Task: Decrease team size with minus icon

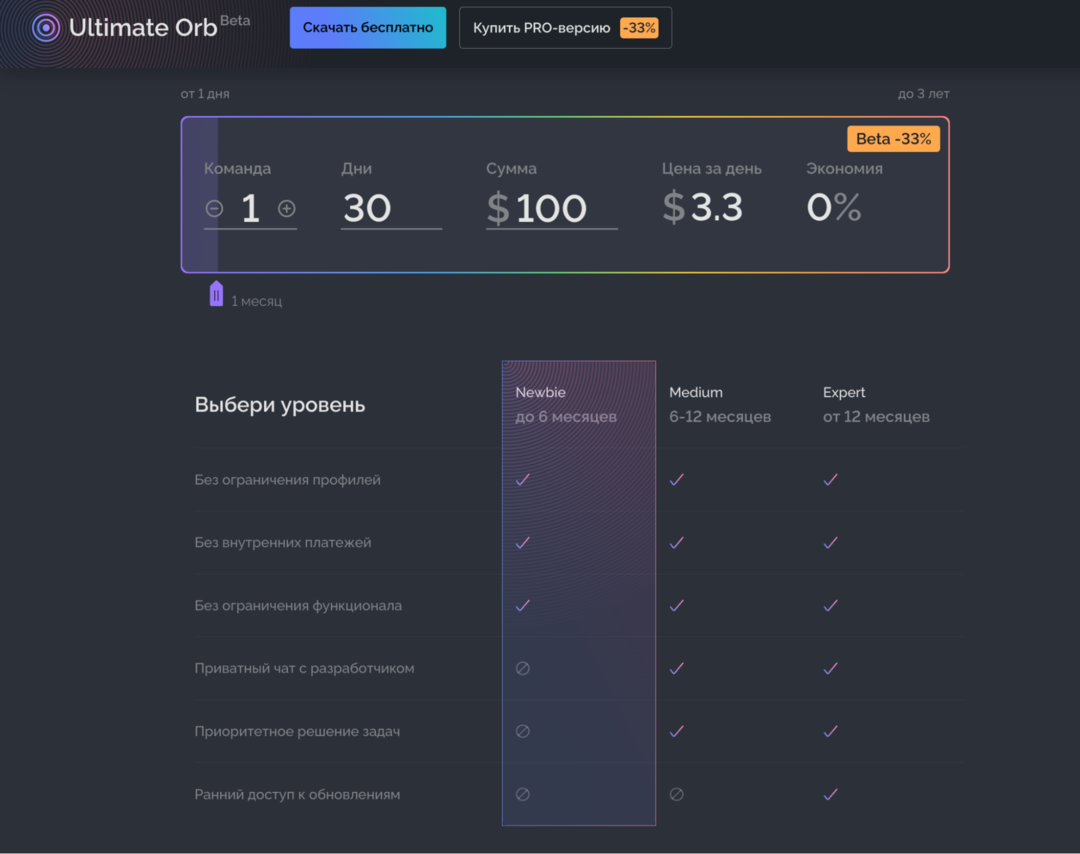Action: (214, 208)
